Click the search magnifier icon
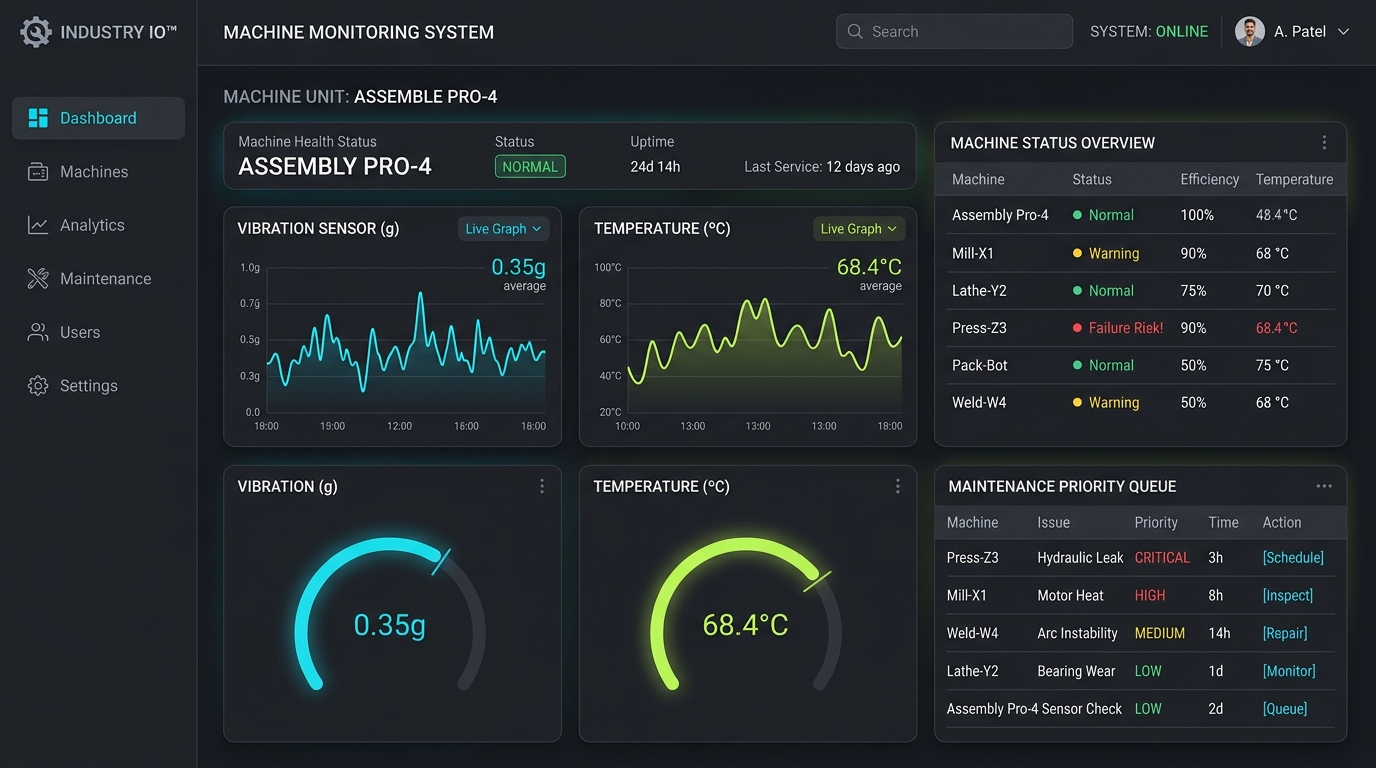This screenshot has height=768, width=1376. [x=855, y=32]
